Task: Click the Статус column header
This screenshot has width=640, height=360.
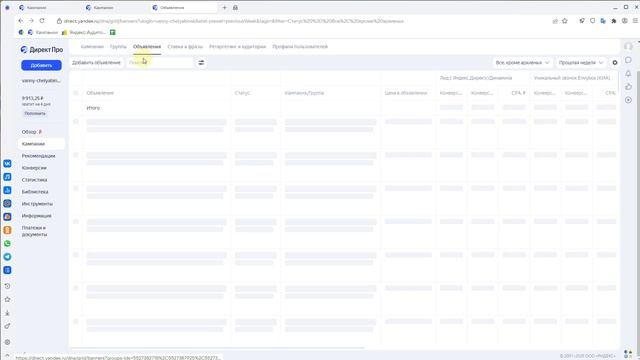Action: (x=242, y=93)
